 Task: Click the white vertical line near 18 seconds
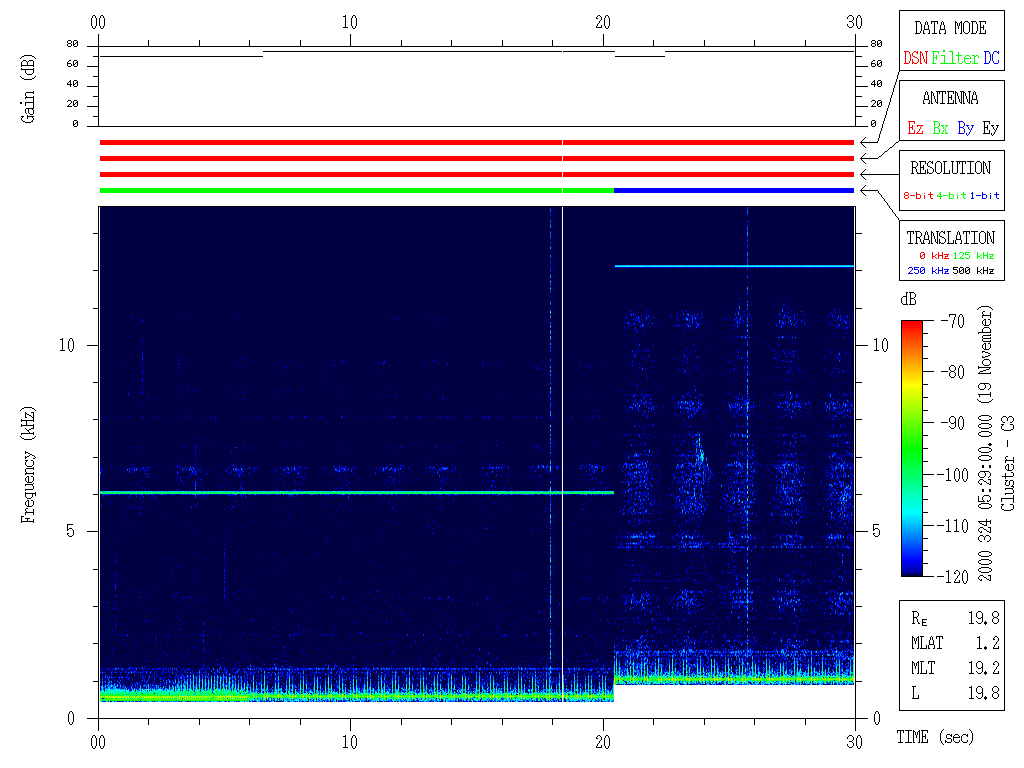tap(563, 400)
